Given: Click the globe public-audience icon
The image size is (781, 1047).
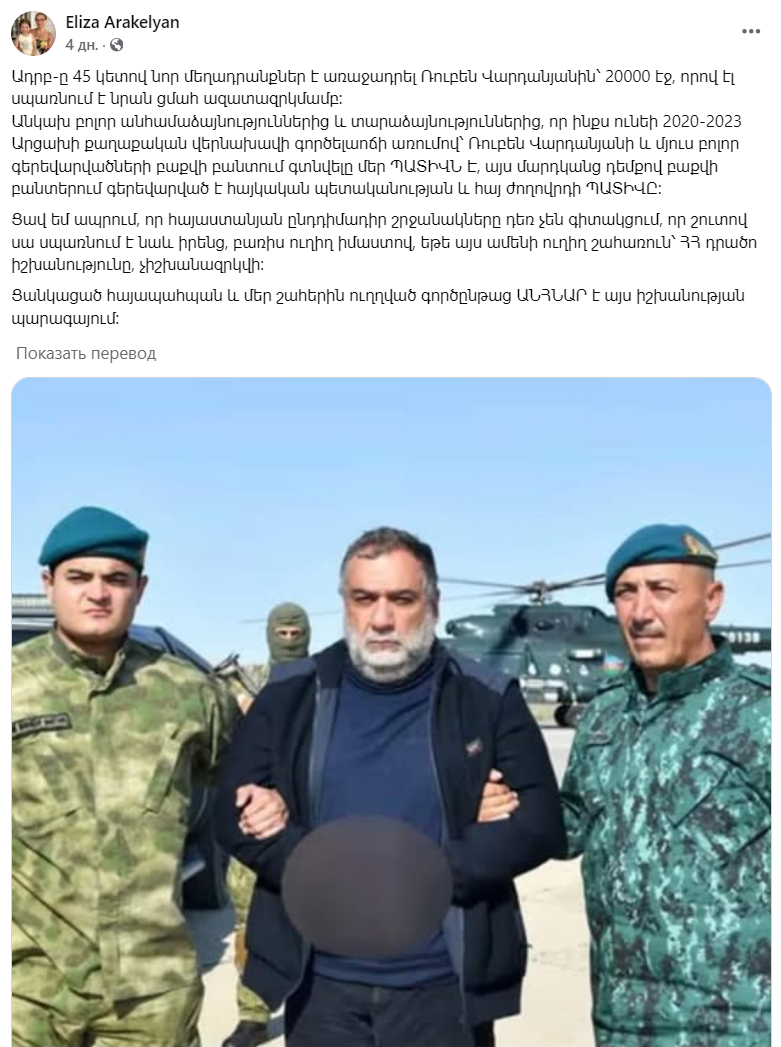Looking at the screenshot, I should 116,45.
